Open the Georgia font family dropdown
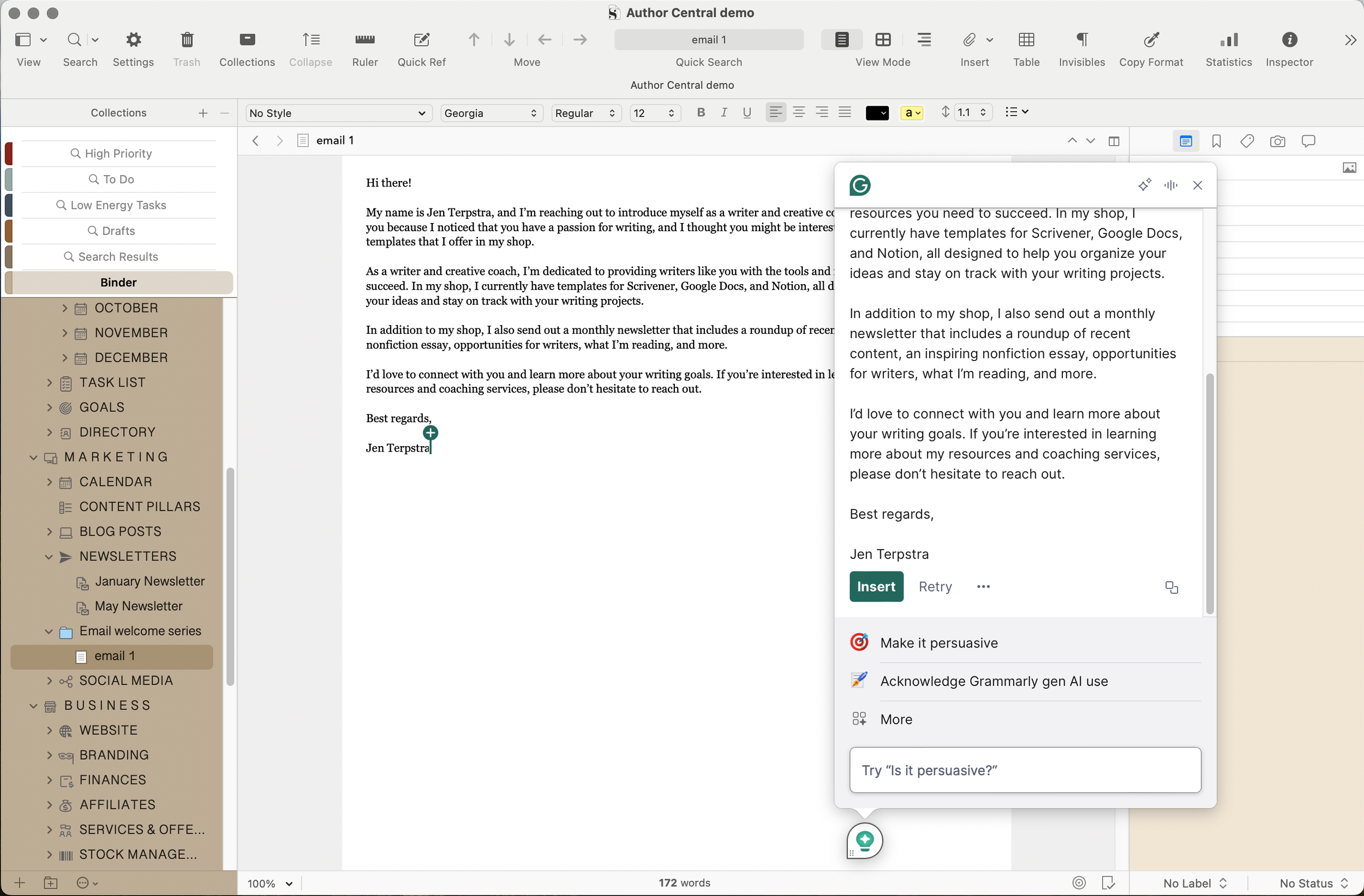This screenshot has width=1364, height=896. click(x=491, y=113)
